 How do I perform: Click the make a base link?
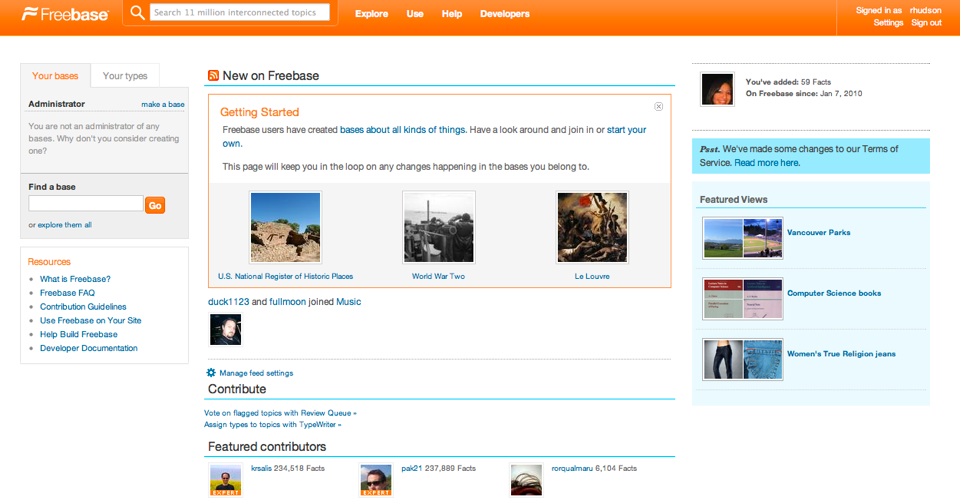(163, 104)
